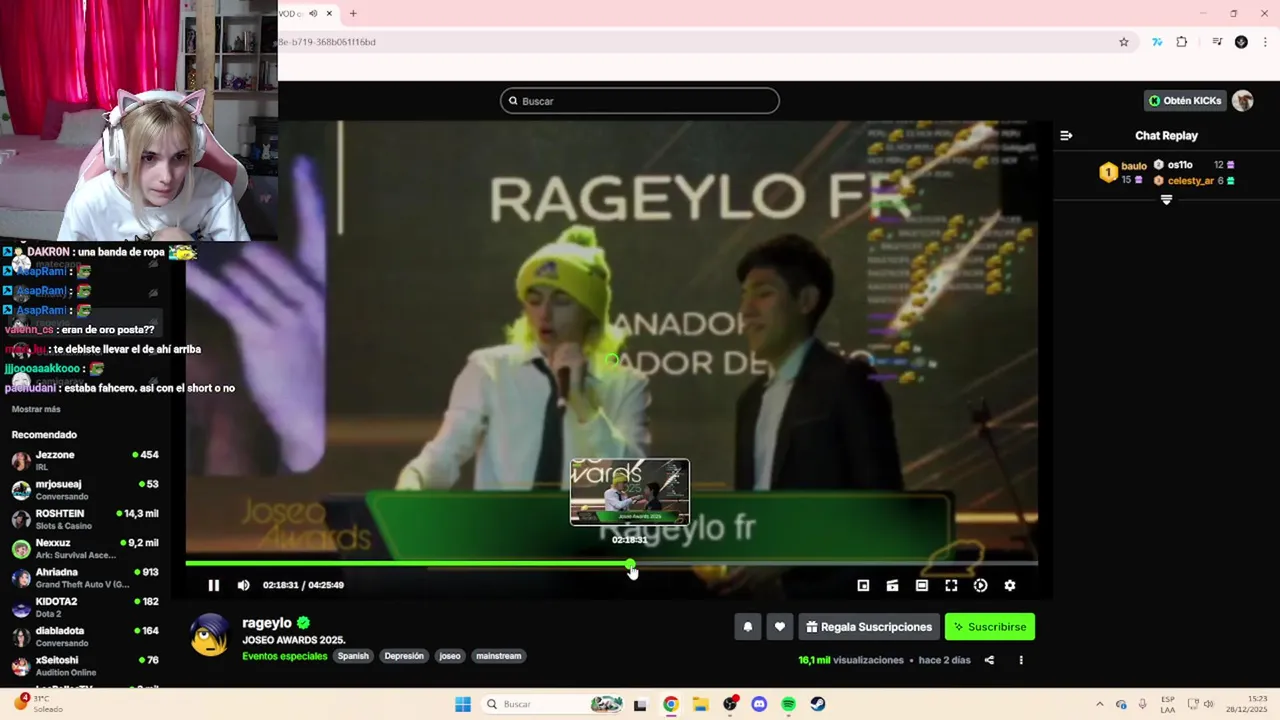
Task: Bookmark this page with star
Action: 1124,42
